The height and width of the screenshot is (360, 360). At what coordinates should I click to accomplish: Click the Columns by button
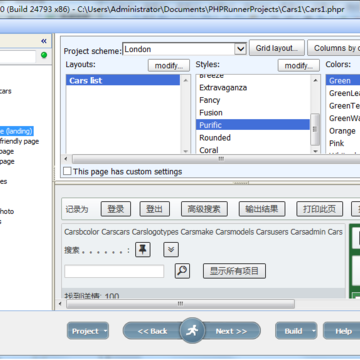pyautogui.click(x=334, y=48)
